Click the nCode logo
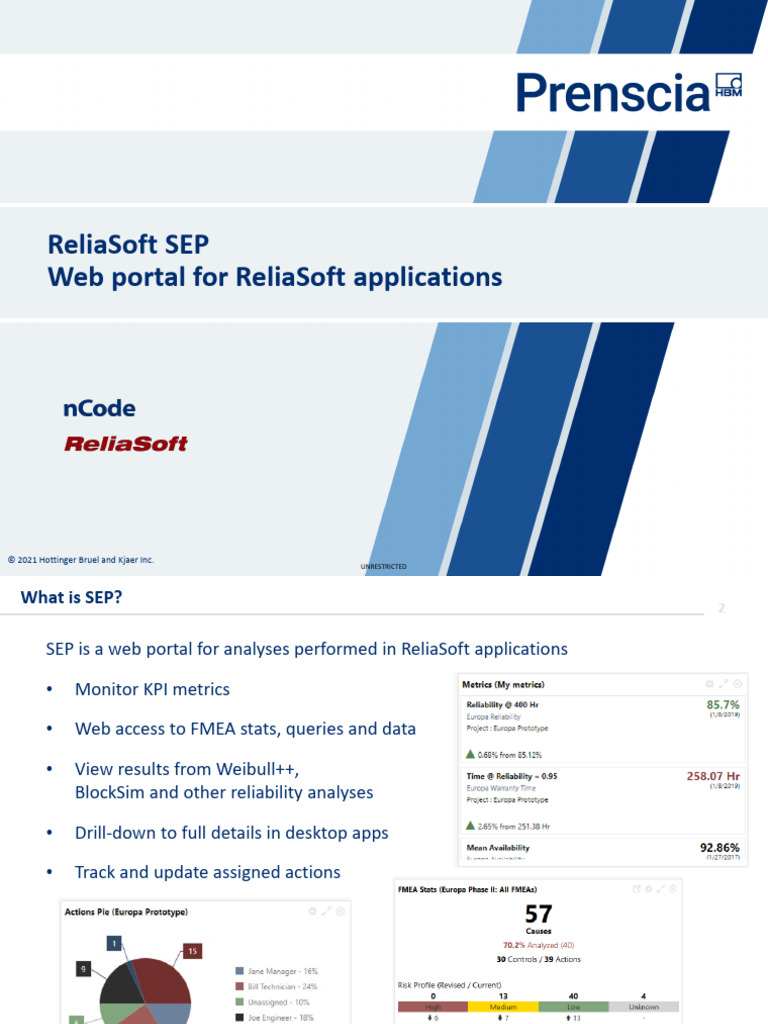 [x=99, y=409]
